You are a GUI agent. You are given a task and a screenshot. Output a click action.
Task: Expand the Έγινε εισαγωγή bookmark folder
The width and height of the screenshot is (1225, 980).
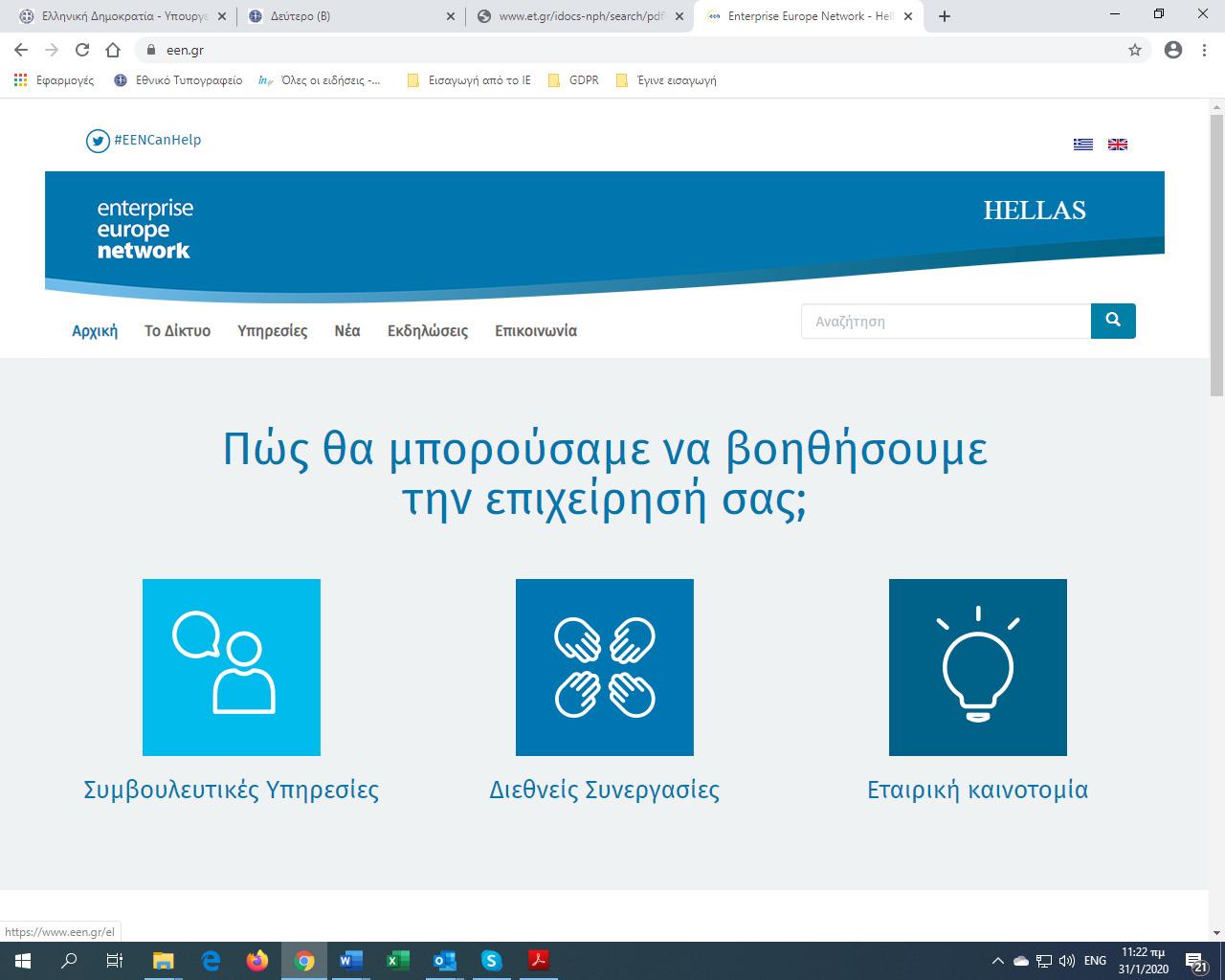click(x=666, y=80)
